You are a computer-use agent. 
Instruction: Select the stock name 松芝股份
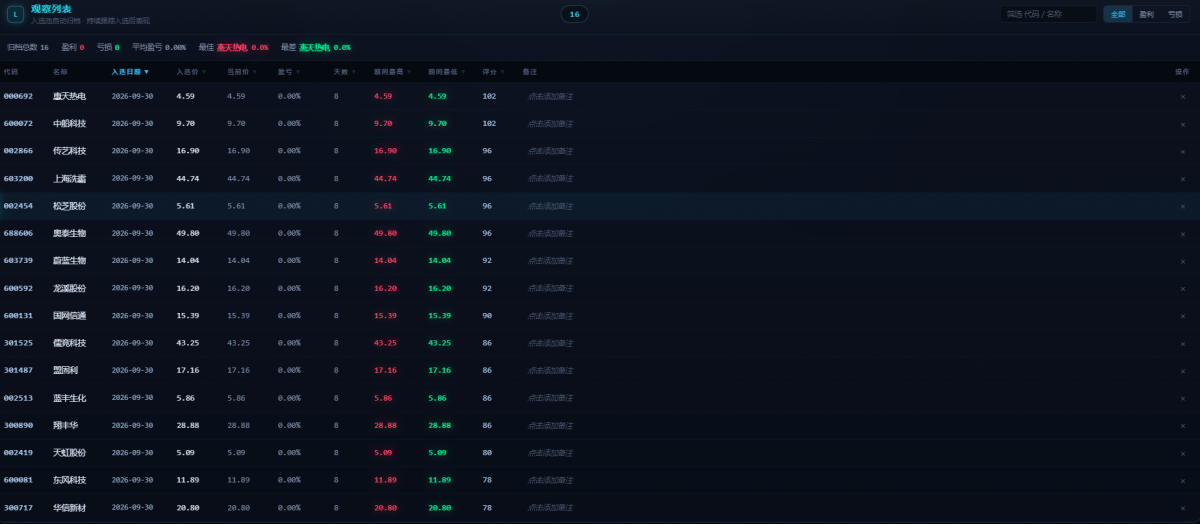point(69,206)
